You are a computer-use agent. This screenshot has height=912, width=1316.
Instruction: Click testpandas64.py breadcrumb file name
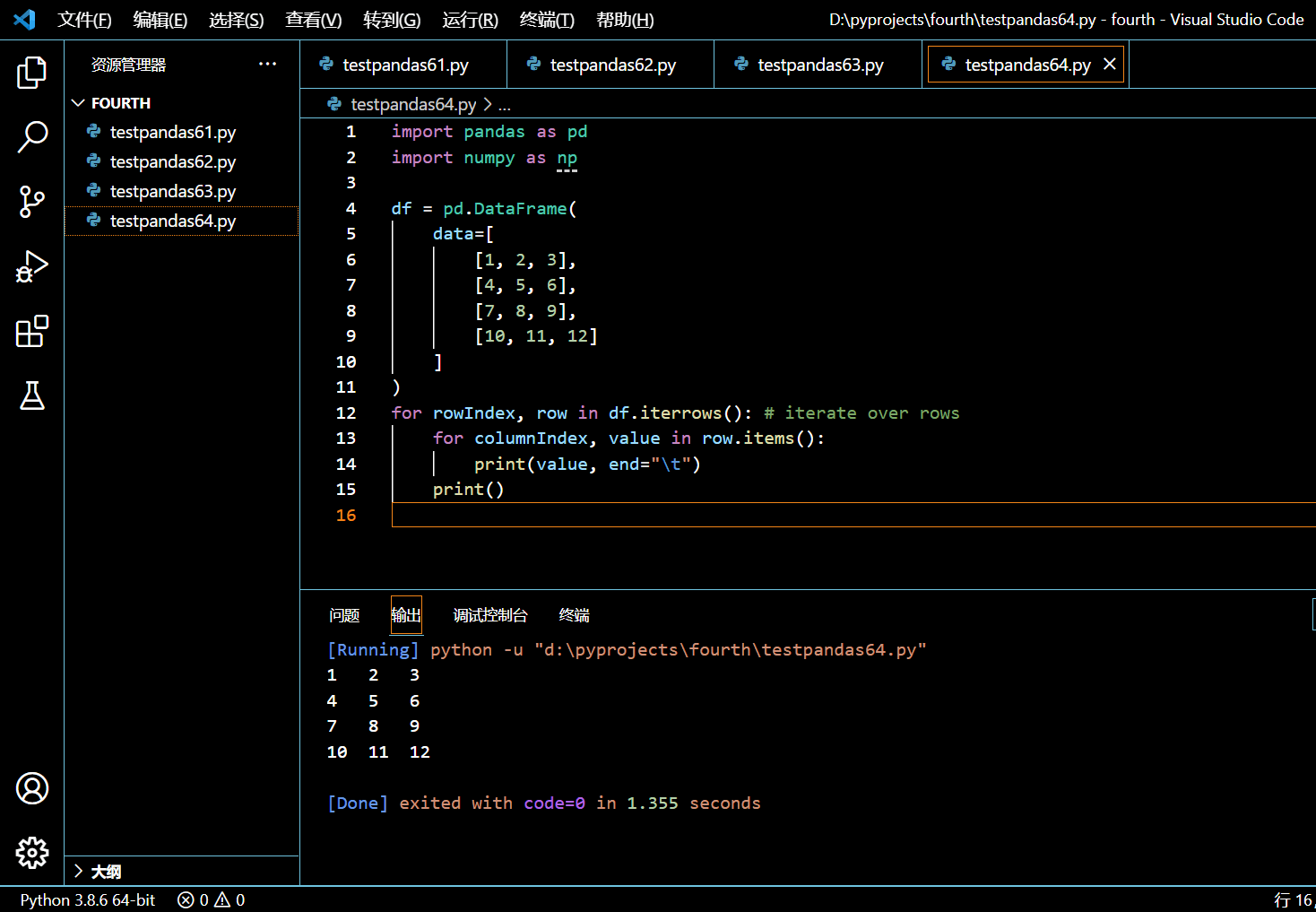[413, 104]
